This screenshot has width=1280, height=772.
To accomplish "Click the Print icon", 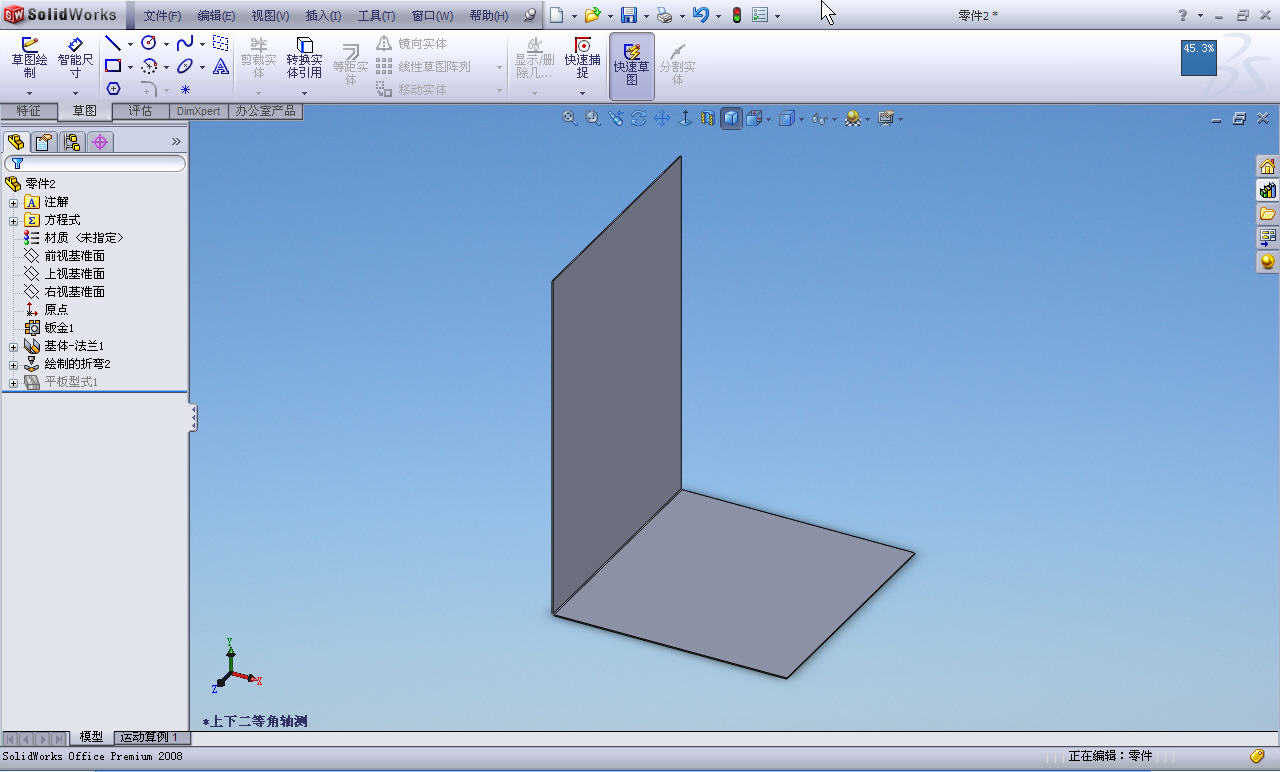I will click(x=664, y=15).
